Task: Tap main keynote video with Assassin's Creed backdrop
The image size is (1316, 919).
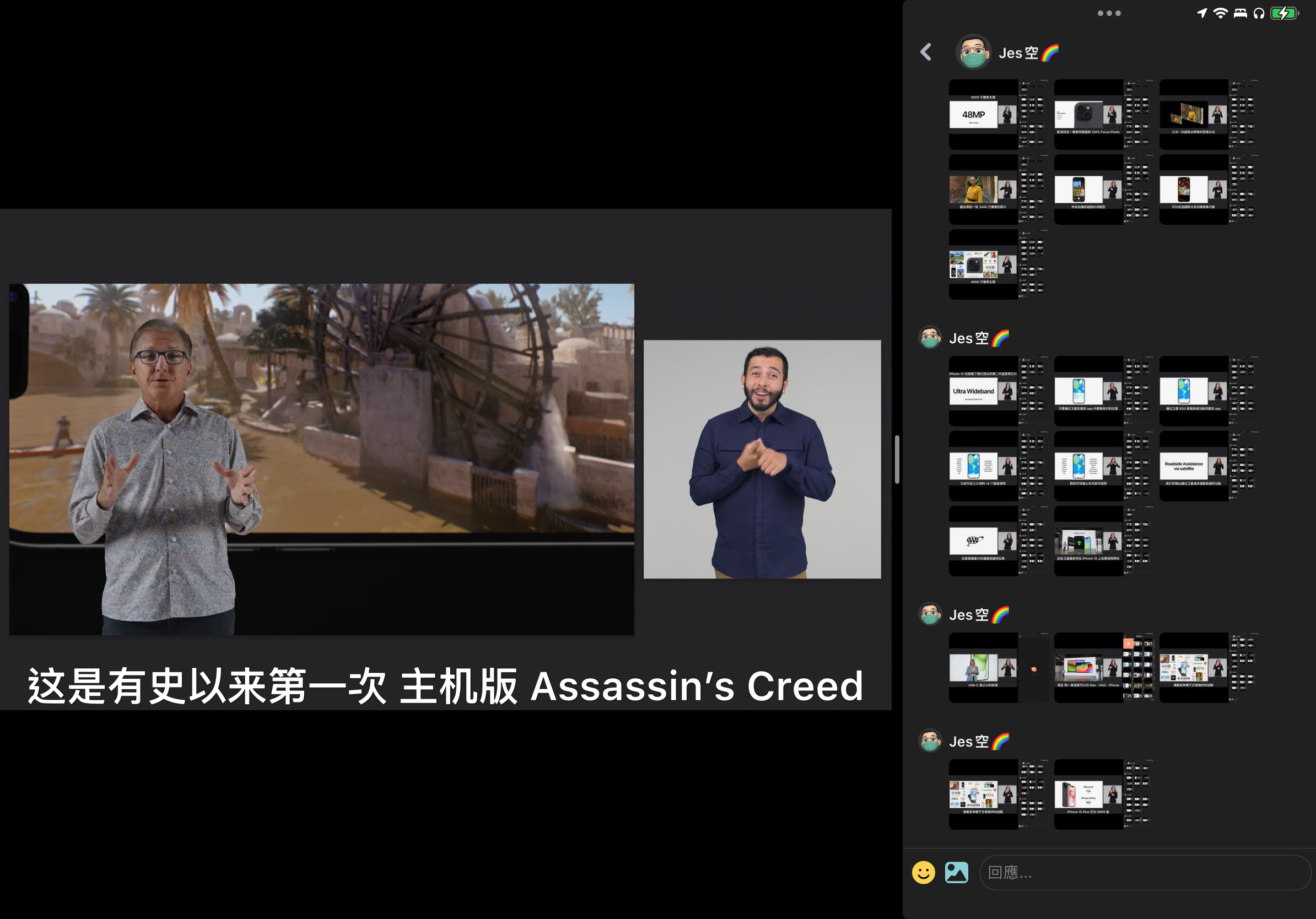Action: pos(321,459)
